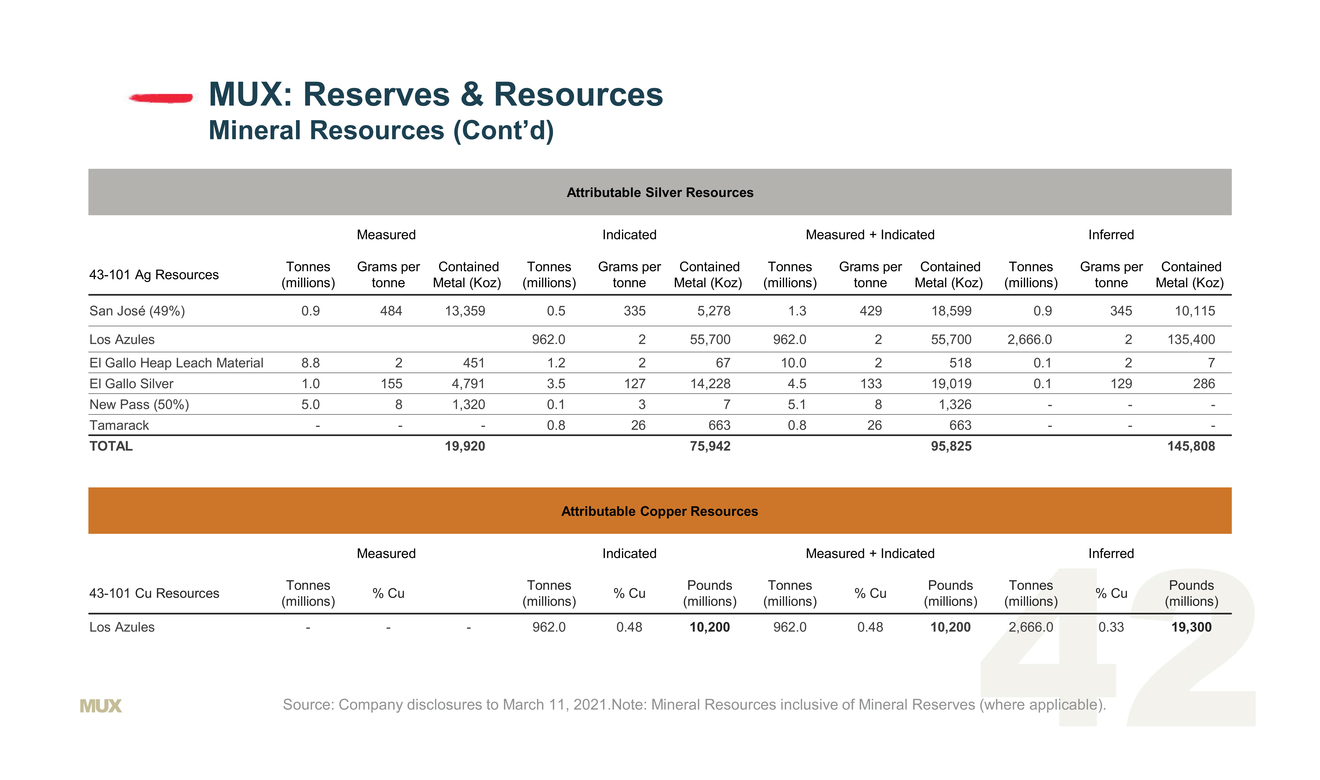Screen dimensions: 1320x780
Task: Click El Gallo Silver measured grade 155
Action: point(391,384)
